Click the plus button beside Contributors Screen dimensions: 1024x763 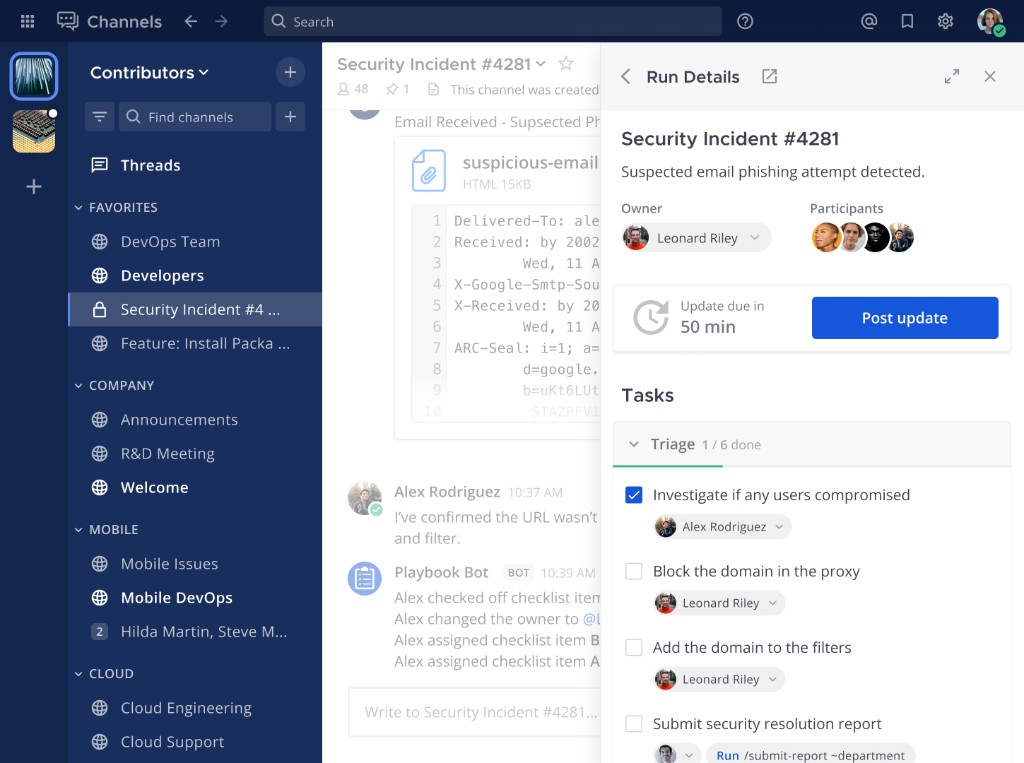tap(291, 72)
